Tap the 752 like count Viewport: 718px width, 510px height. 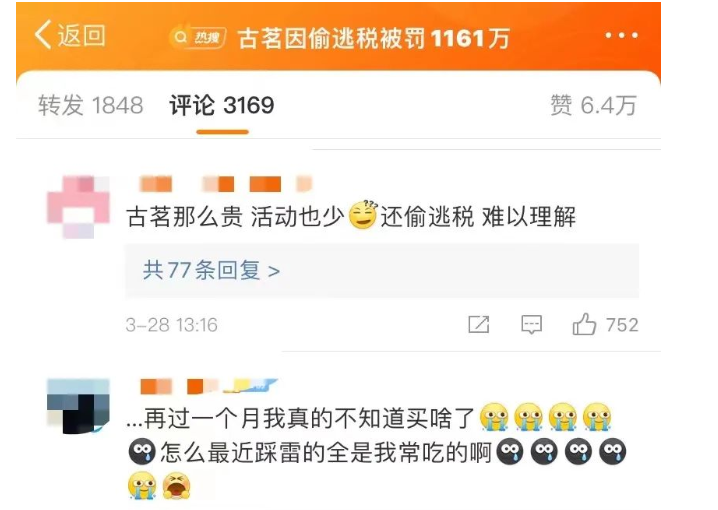[x=622, y=325]
